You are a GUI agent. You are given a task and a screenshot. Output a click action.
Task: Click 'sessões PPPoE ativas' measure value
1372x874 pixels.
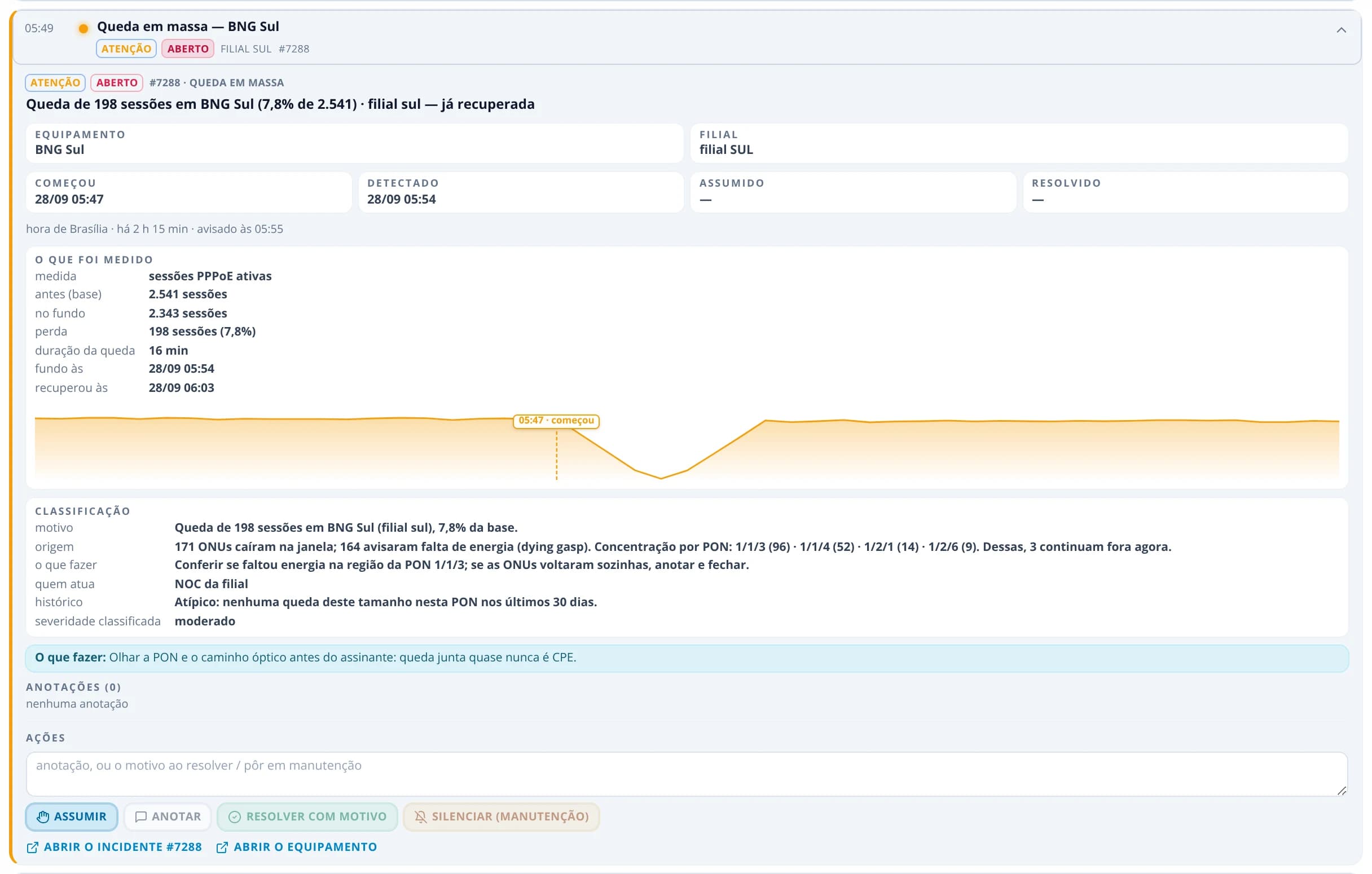(x=210, y=276)
